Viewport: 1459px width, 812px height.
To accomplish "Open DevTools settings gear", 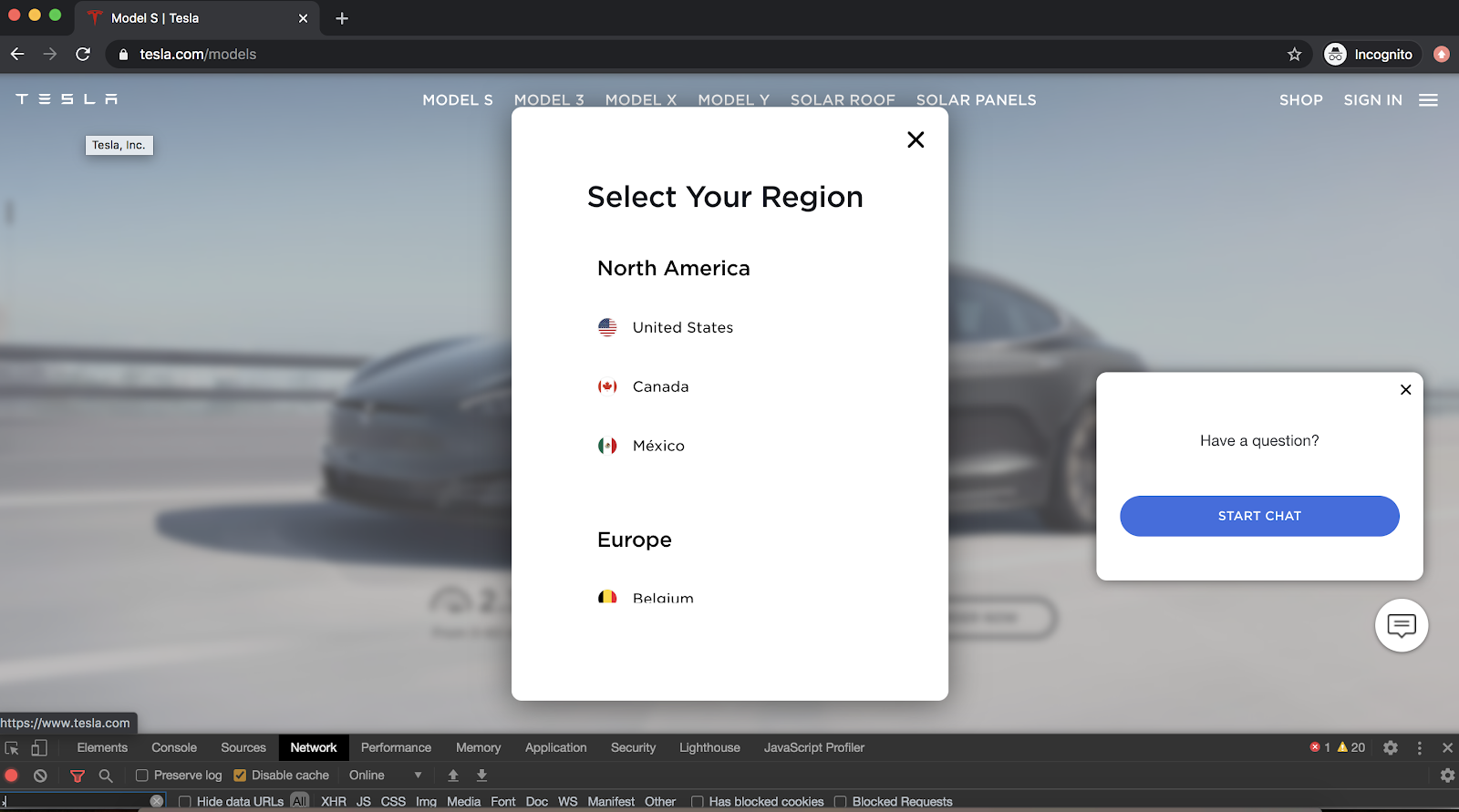I will point(1391,747).
